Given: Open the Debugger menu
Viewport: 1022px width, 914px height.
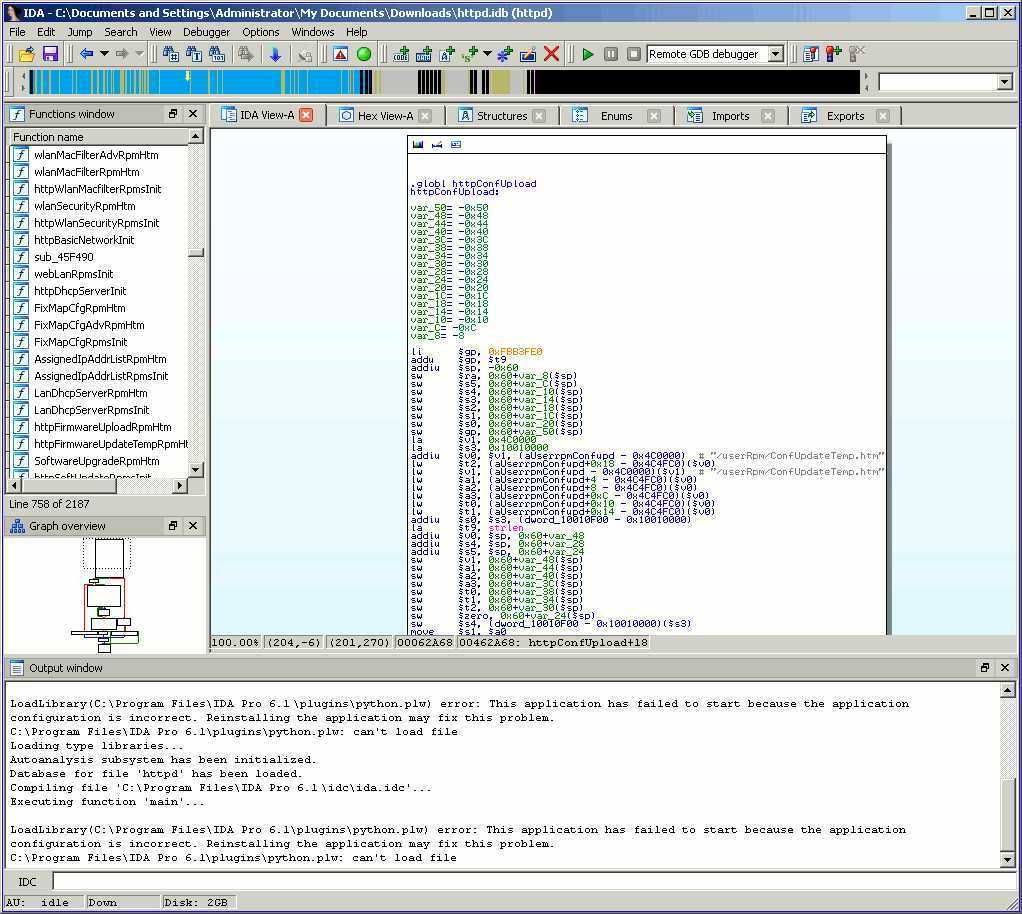Looking at the screenshot, I should pyautogui.click(x=206, y=32).
